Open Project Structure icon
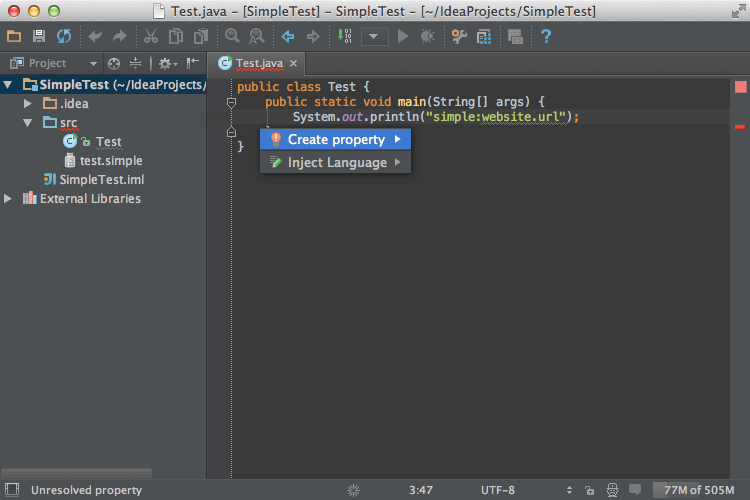The height and width of the screenshot is (500, 750). click(x=484, y=36)
